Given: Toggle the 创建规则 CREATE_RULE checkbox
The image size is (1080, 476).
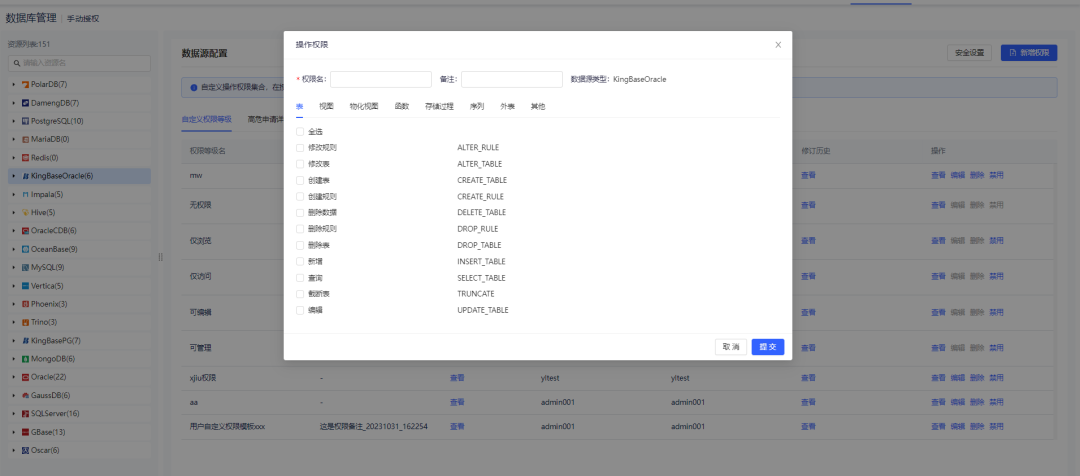Looking at the screenshot, I should 300,196.
